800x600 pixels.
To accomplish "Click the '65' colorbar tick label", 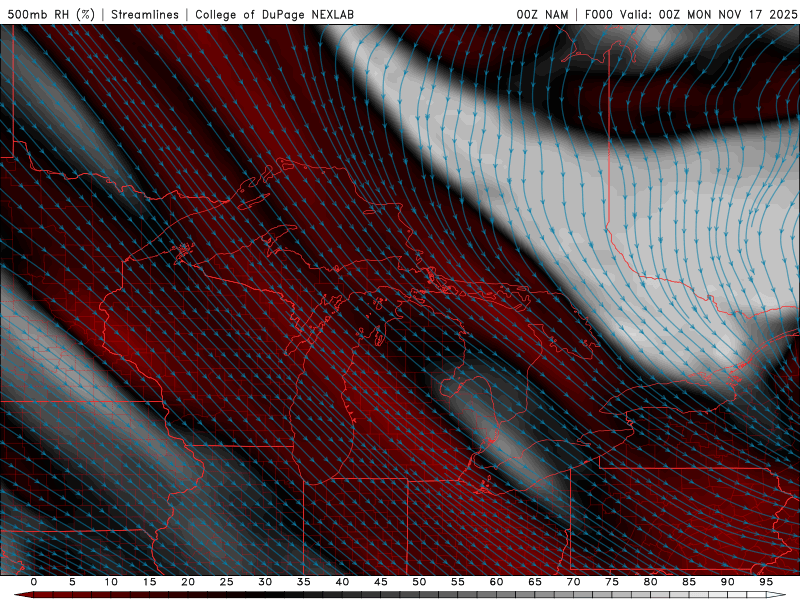I will coord(535,582).
